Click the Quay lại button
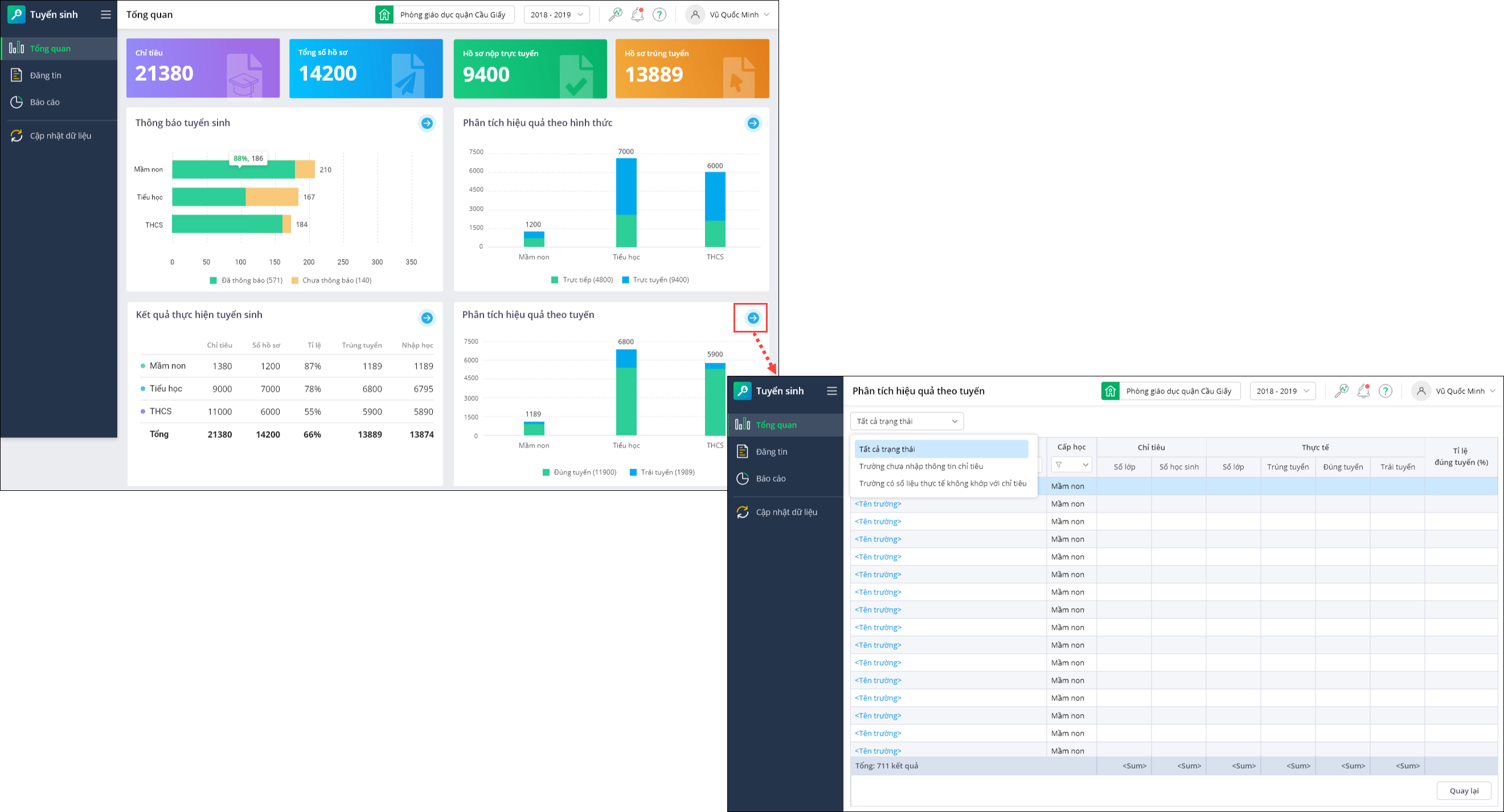Viewport: 1504px width, 812px height. point(1464,790)
